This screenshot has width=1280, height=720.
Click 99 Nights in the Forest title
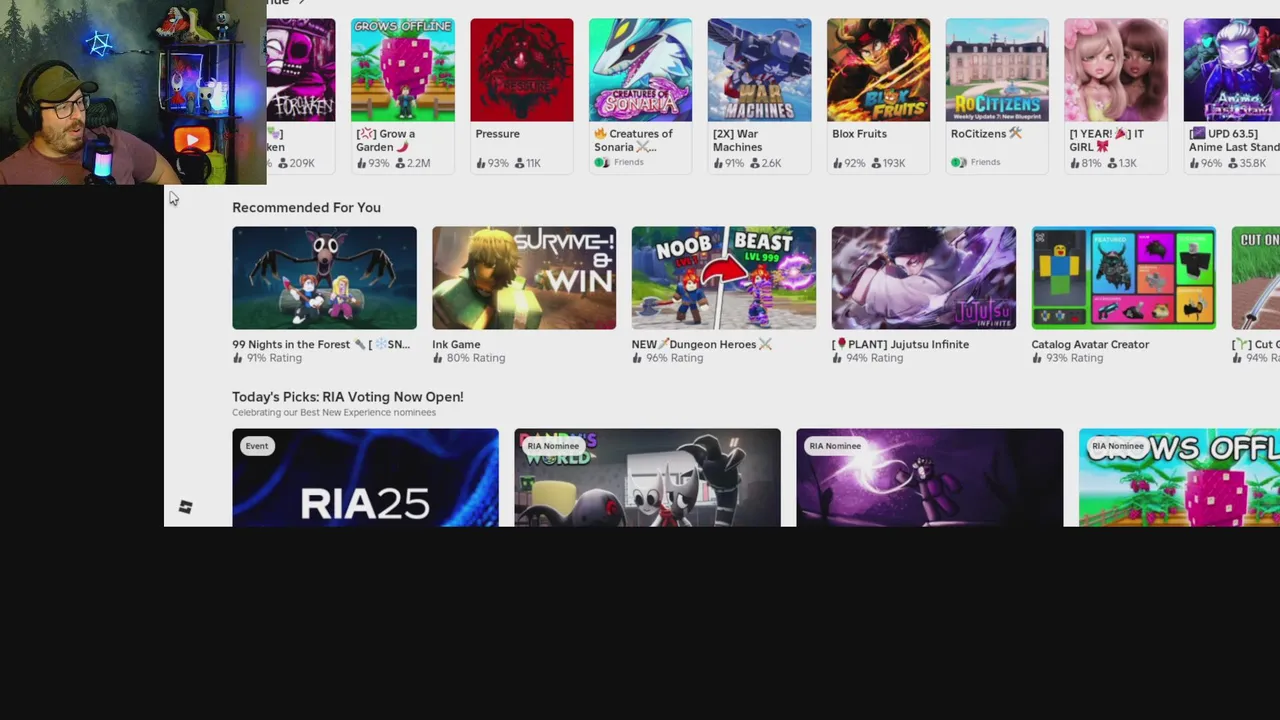tap(321, 344)
